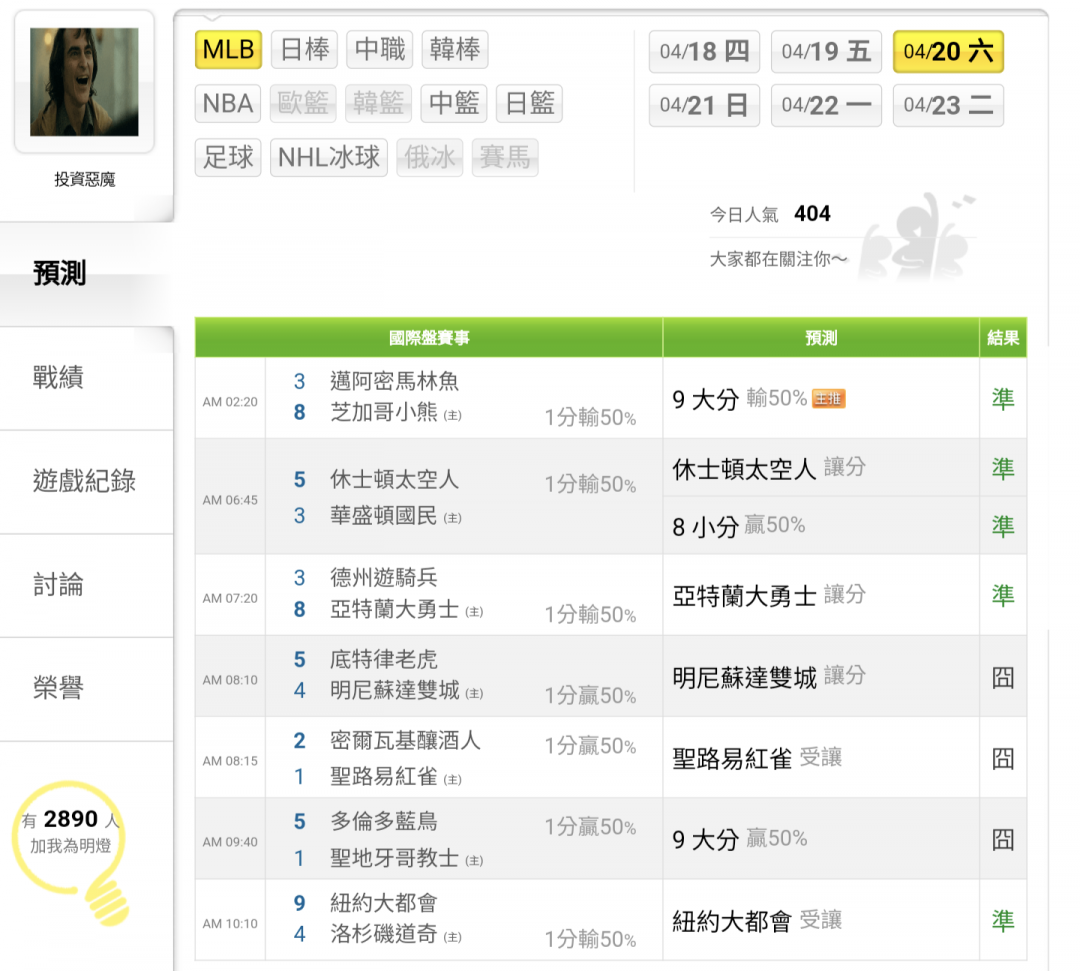Click the 8 小分 贏50% prediction
Image resolution: width=1080 pixels, height=971 pixels.
pos(738,526)
